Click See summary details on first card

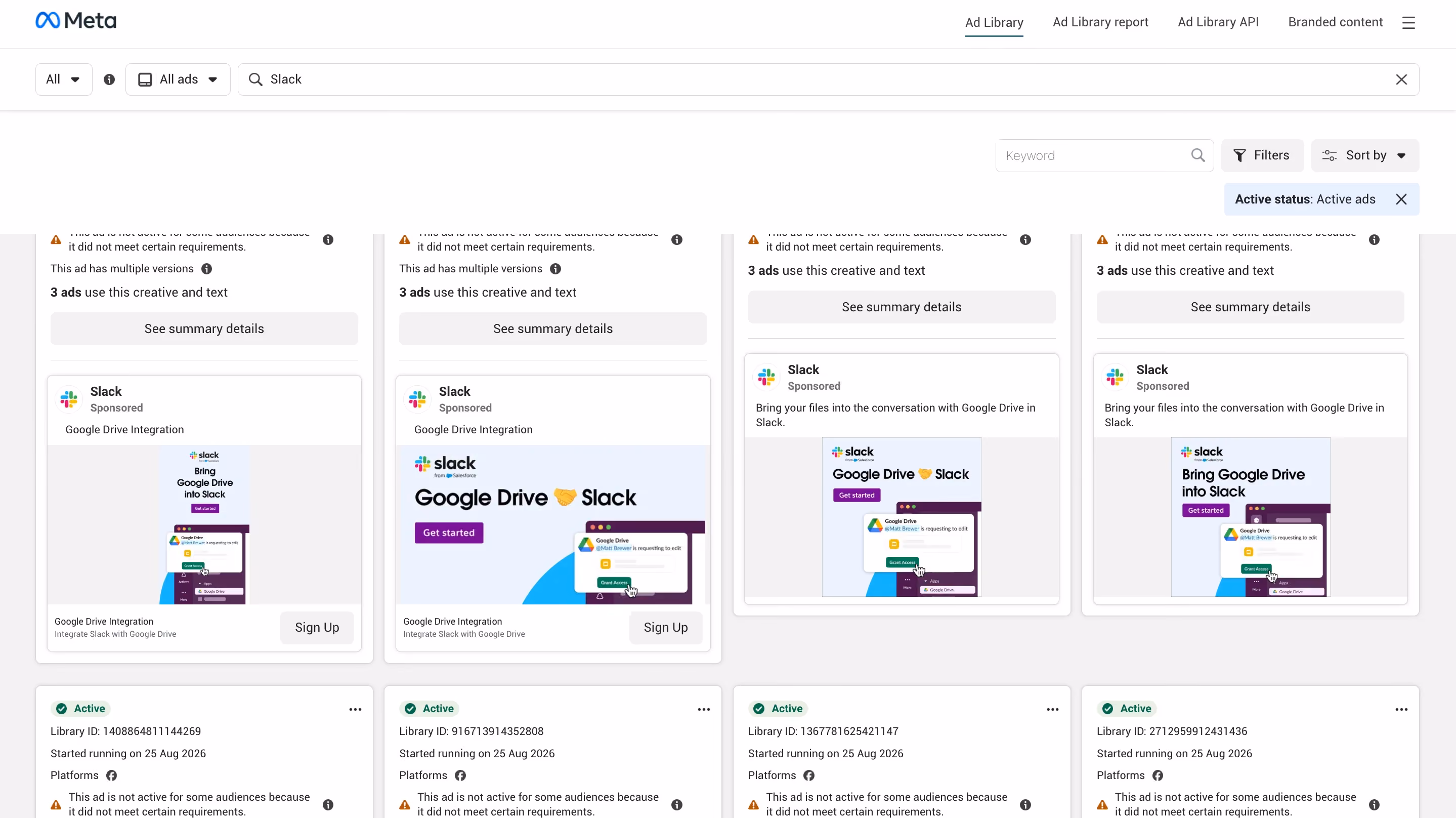click(204, 329)
